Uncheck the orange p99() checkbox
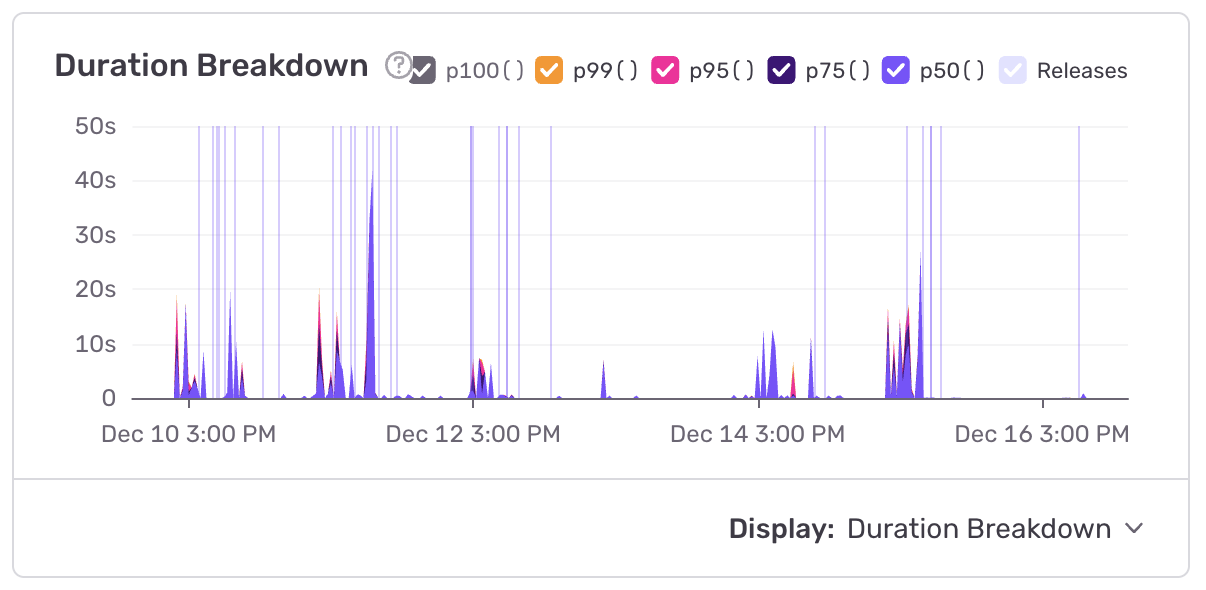 (x=548, y=70)
